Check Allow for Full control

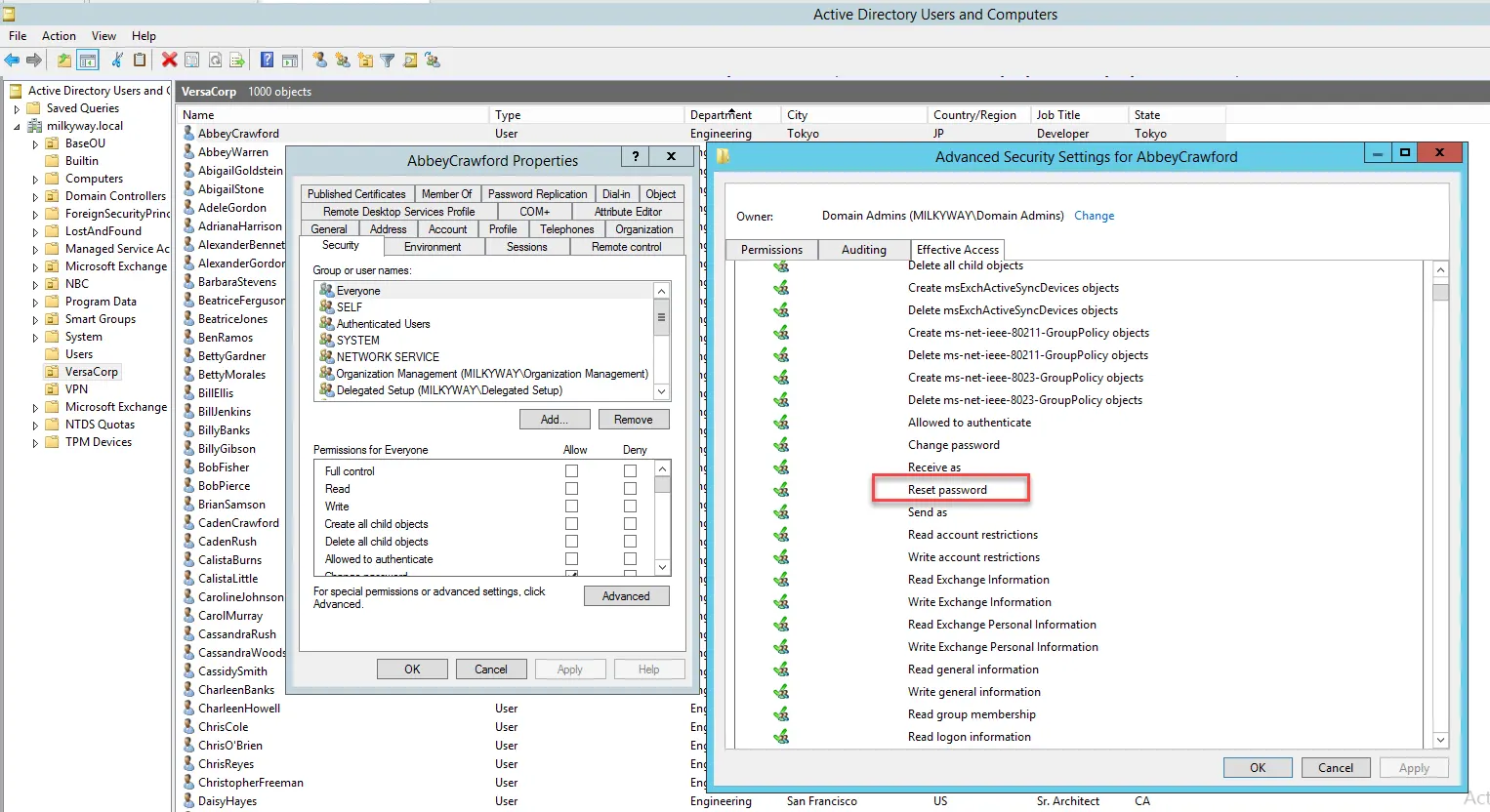(x=571, y=471)
